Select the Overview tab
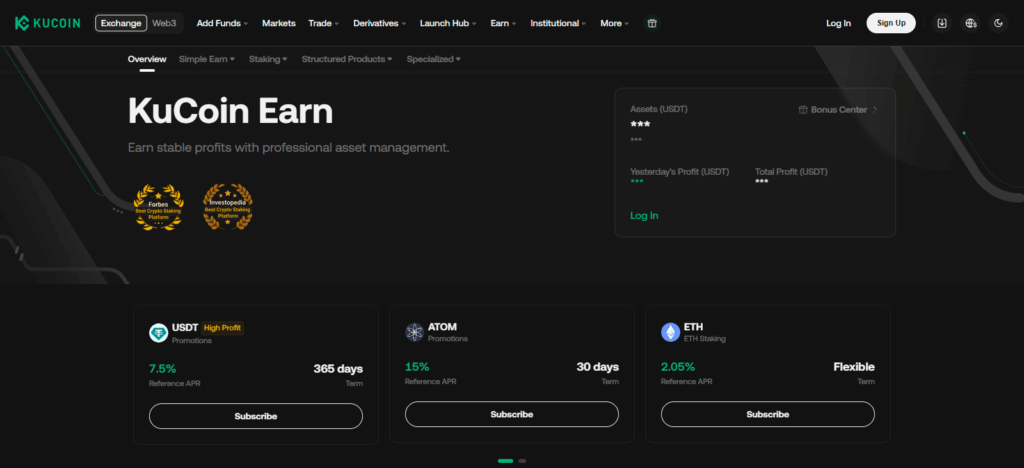The height and width of the screenshot is (468, 1024). pos(147,59)
